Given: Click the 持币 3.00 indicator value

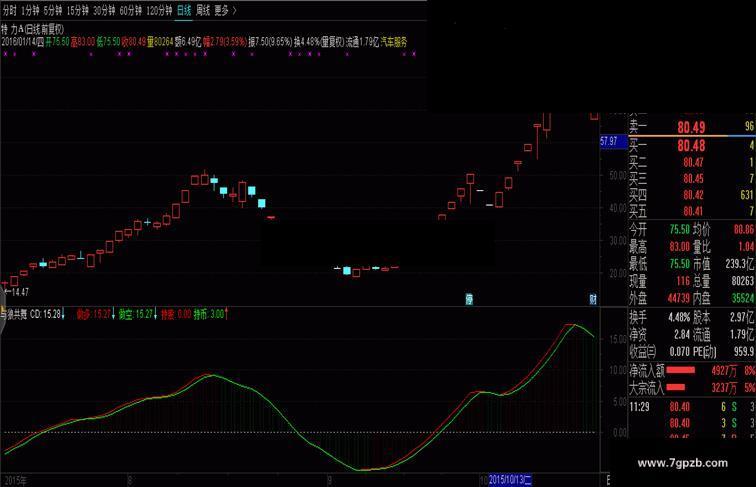Looking at the screenshot, I should (x=211, y=314).
